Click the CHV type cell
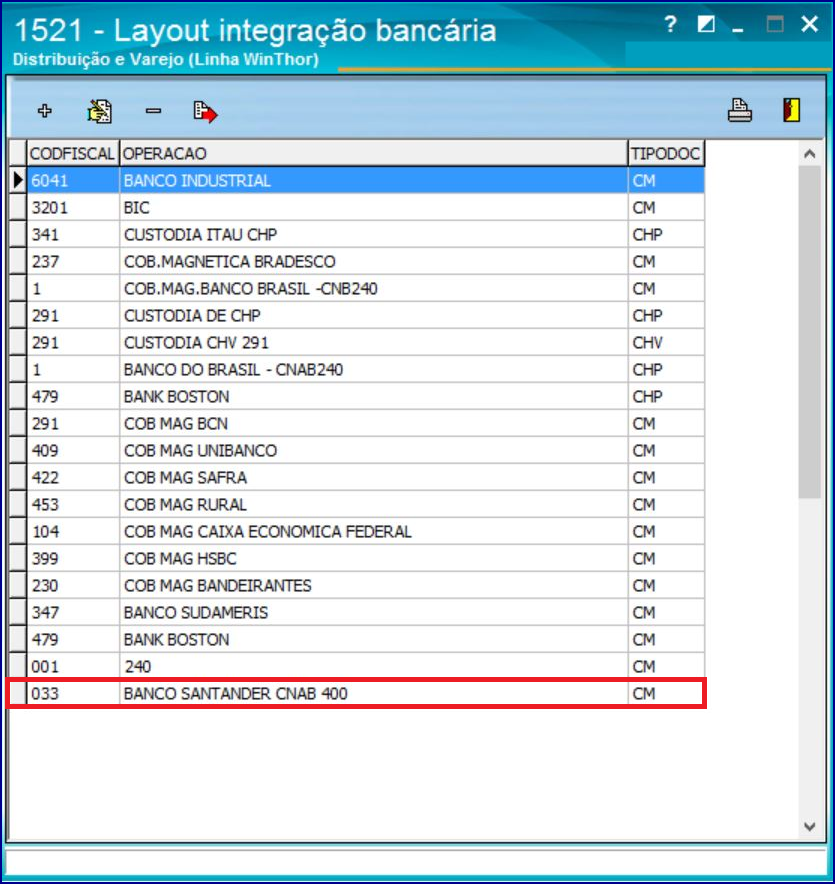This screenshot has width=835, height=884. 666,343
